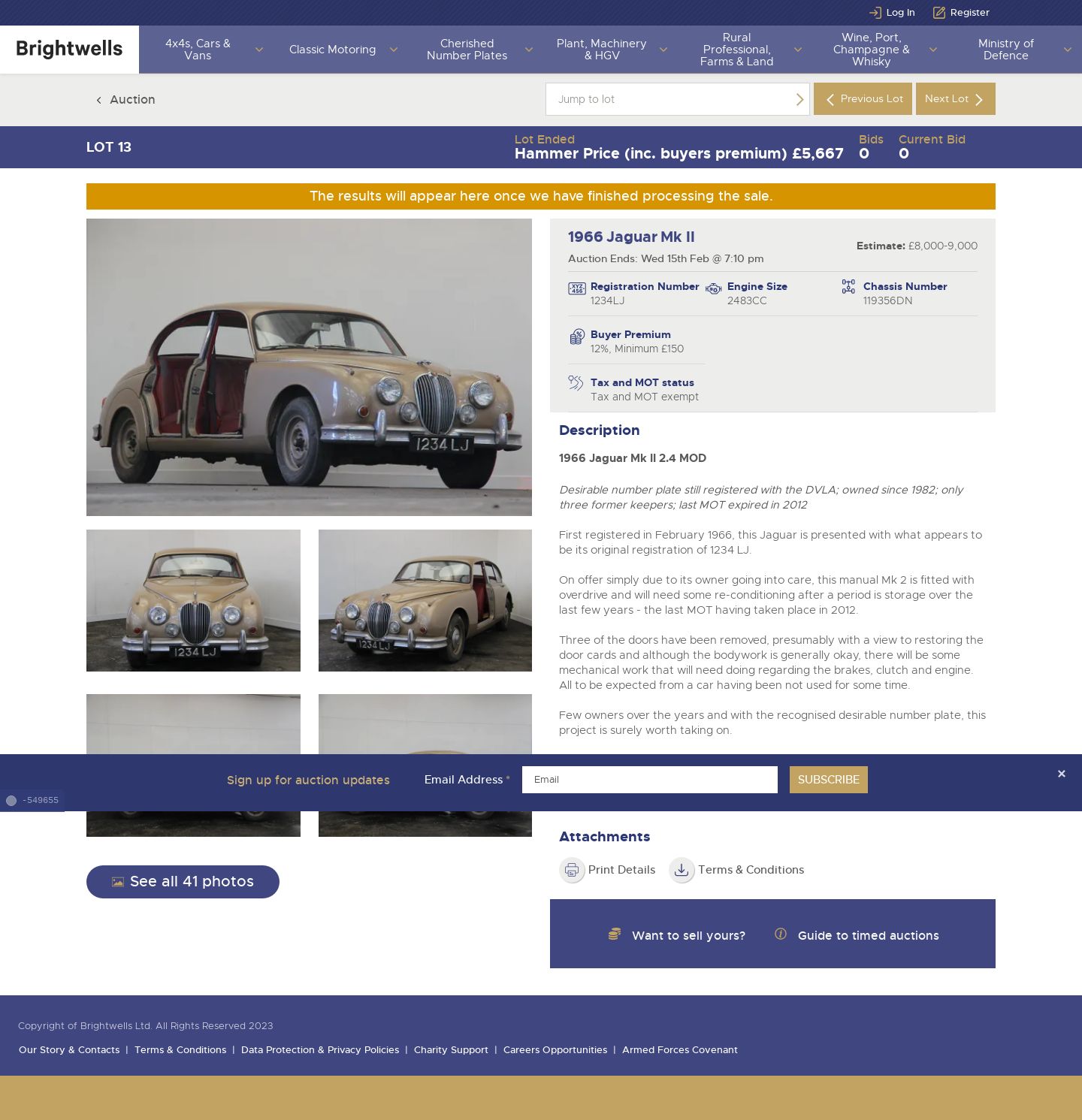Open Our Story & Contacts footer link
The image size is (1082, 1120).
coord(69,1050)
